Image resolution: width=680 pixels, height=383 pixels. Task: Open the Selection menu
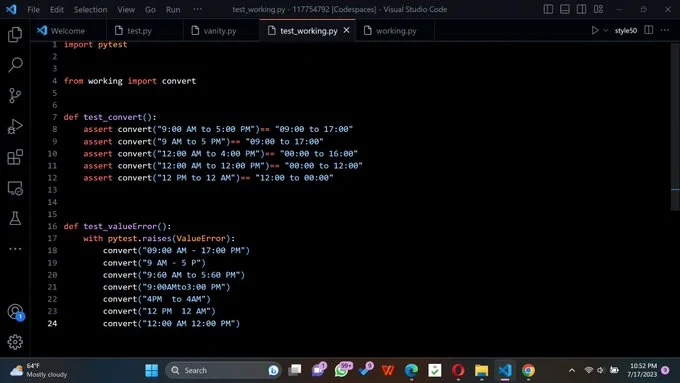[x=90, y=10]
